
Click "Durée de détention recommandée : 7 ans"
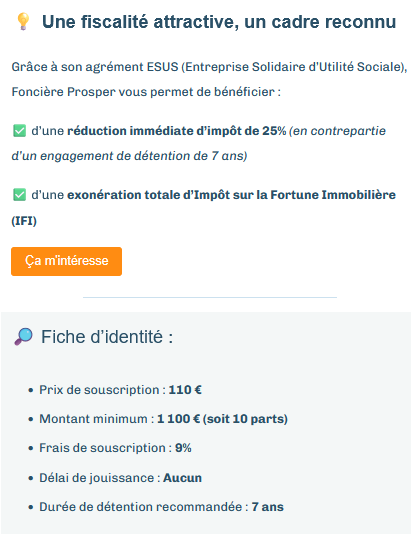(x=161, y=507)
